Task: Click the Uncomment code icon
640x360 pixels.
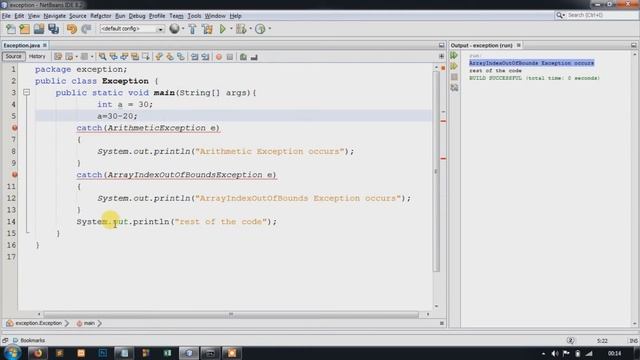Action: click(x=254, y=57)
